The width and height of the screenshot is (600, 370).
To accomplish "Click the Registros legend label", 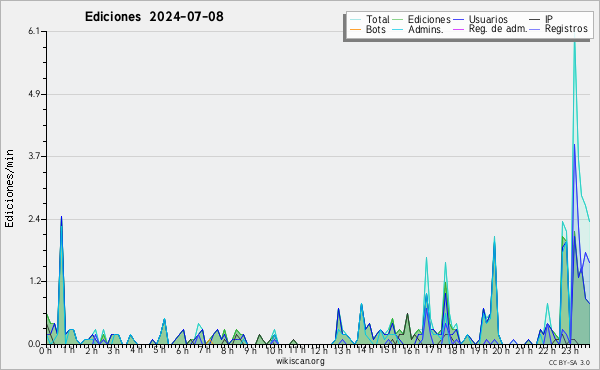I will (566, 29).
